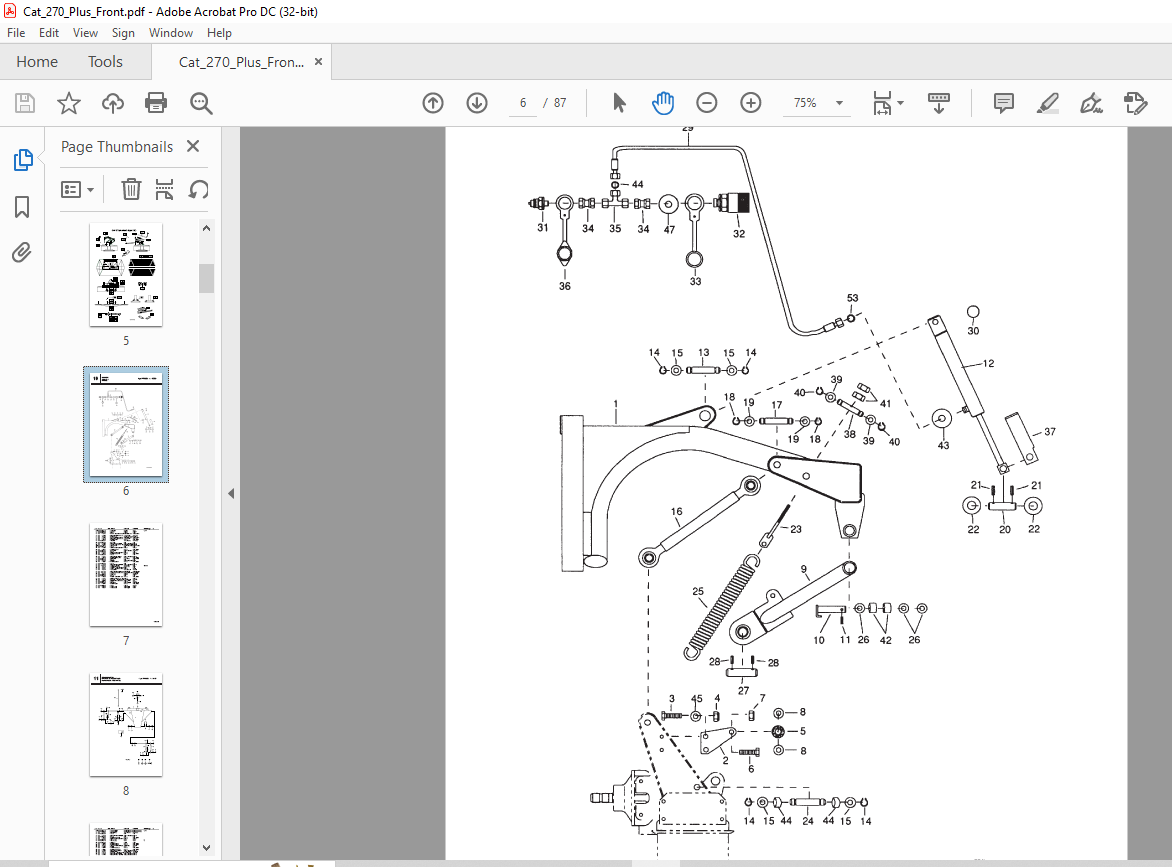The image size is (1172, 867).
Task: Click the Share/send file icon
Action: pyautogui.click(x=1135, y=103)
